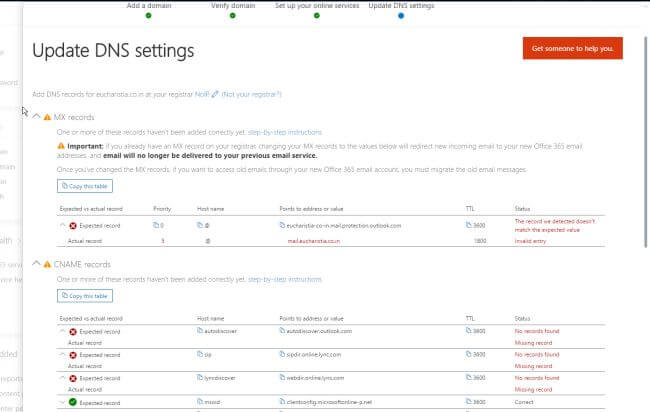Click the red error icon on lyncdiscover row
650x412 pixels.
73,378
